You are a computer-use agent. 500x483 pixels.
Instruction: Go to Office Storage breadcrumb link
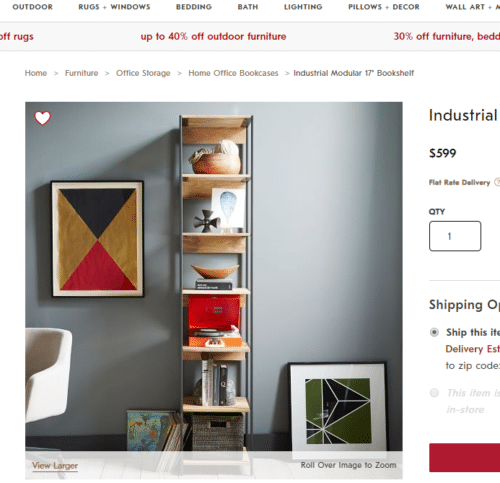143,73
